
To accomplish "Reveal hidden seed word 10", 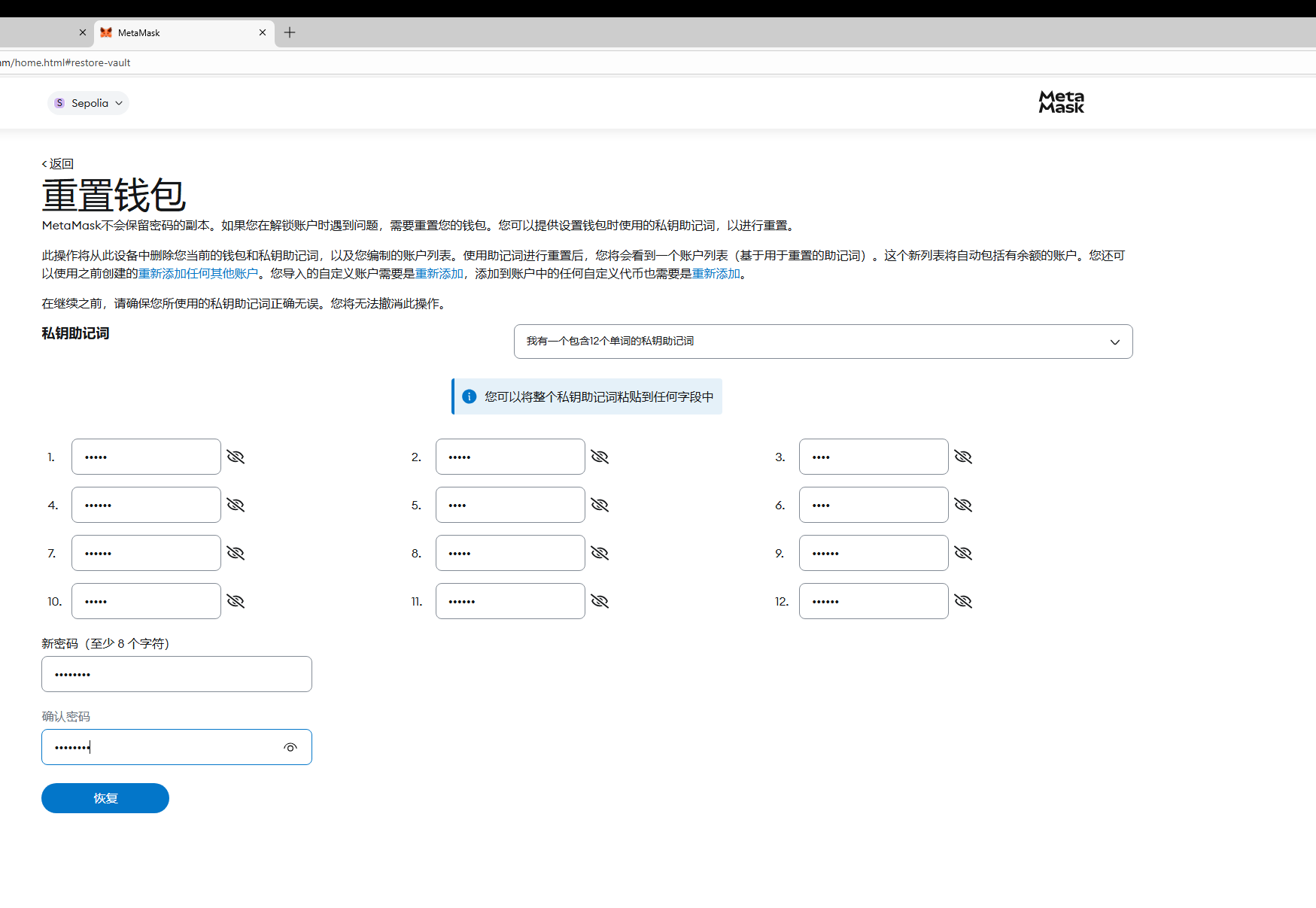I will click(236, 601).
